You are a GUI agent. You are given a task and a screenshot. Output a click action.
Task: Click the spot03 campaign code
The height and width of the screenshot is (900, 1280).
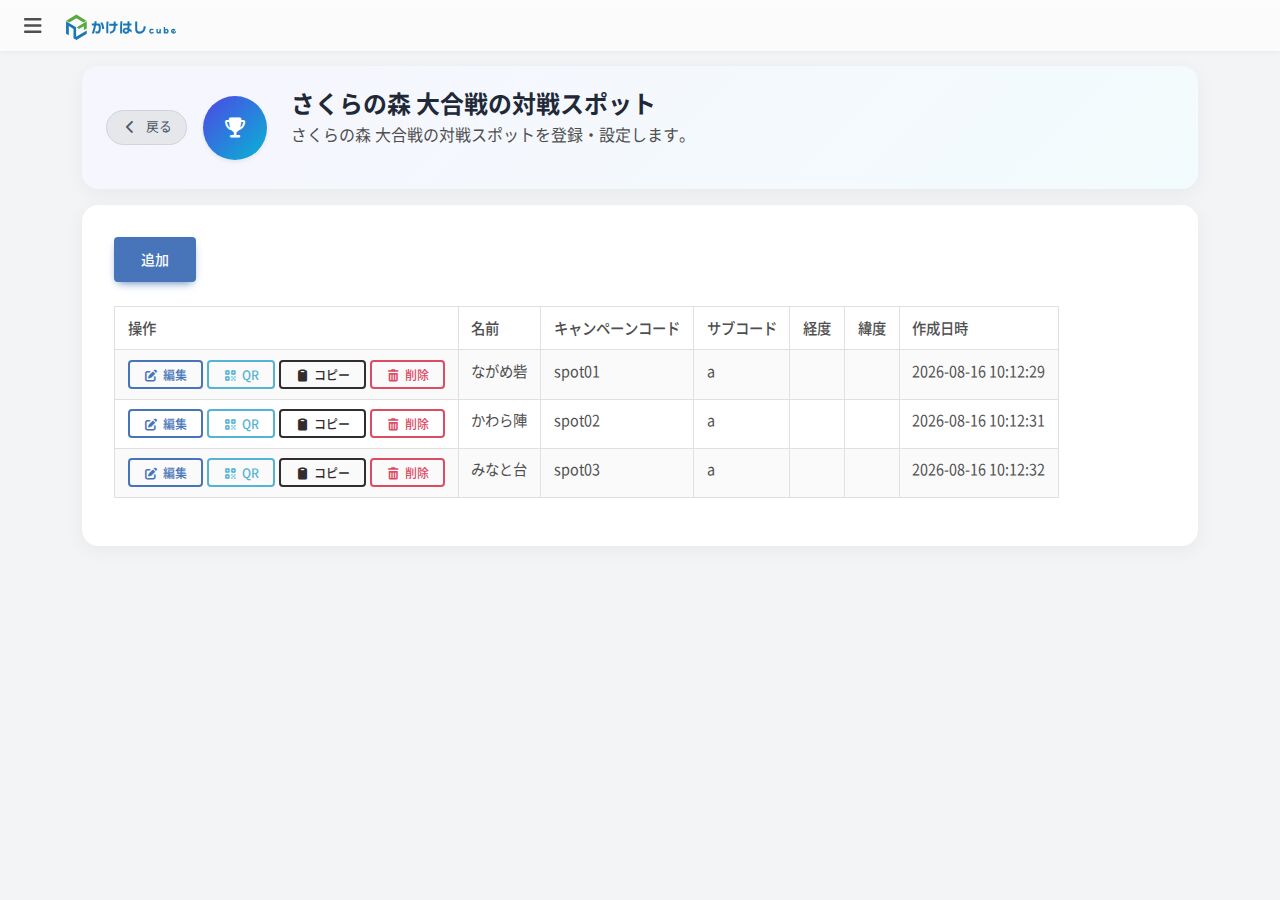coord(577,470)
